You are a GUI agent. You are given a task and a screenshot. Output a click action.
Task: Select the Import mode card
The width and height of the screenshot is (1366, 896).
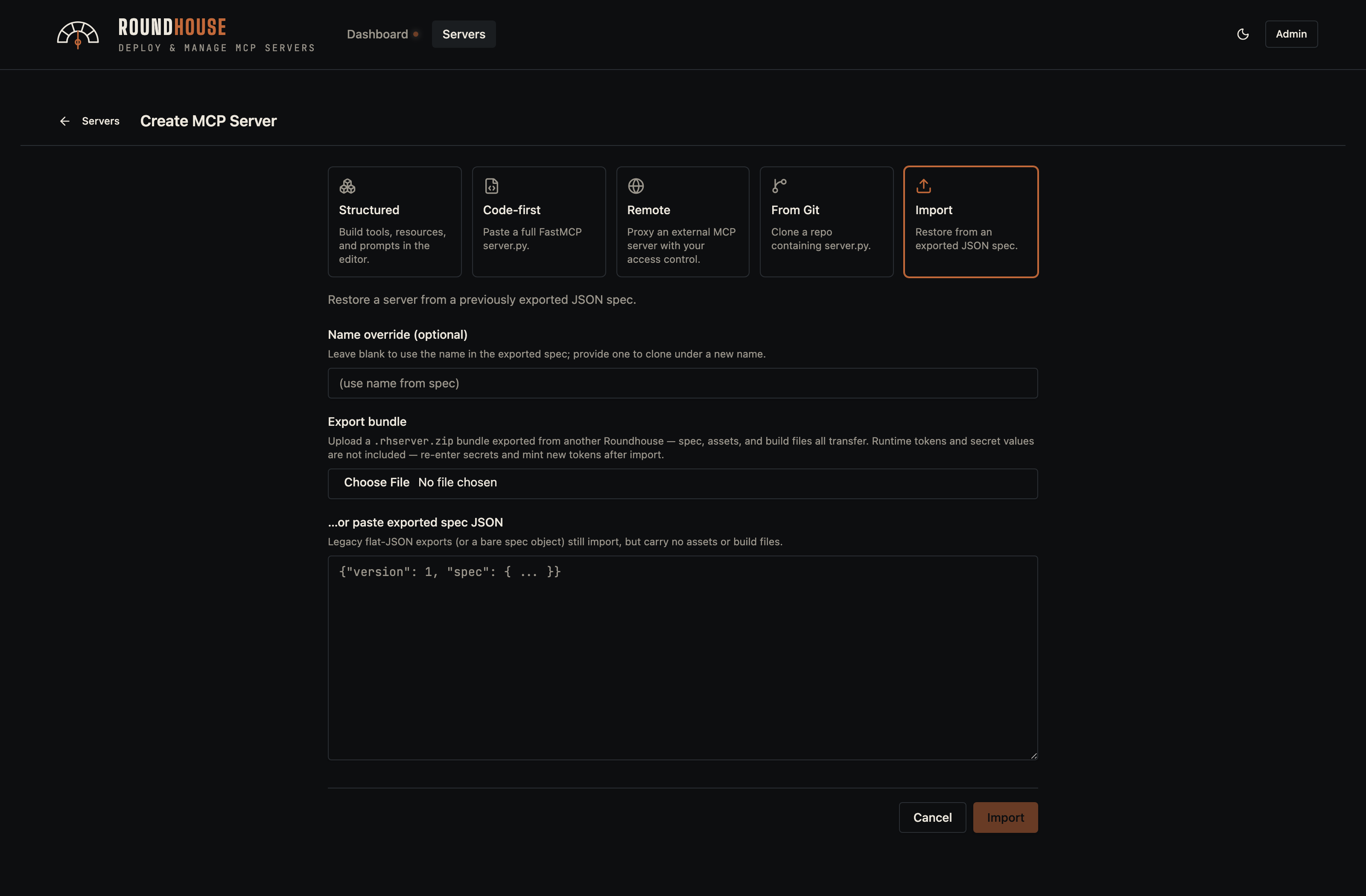(971, 222)
